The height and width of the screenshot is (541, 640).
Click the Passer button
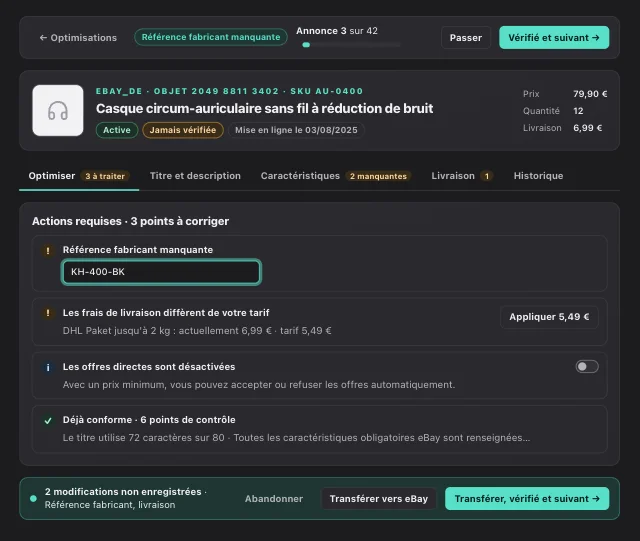pyautogui.click(x=465, y=38)
